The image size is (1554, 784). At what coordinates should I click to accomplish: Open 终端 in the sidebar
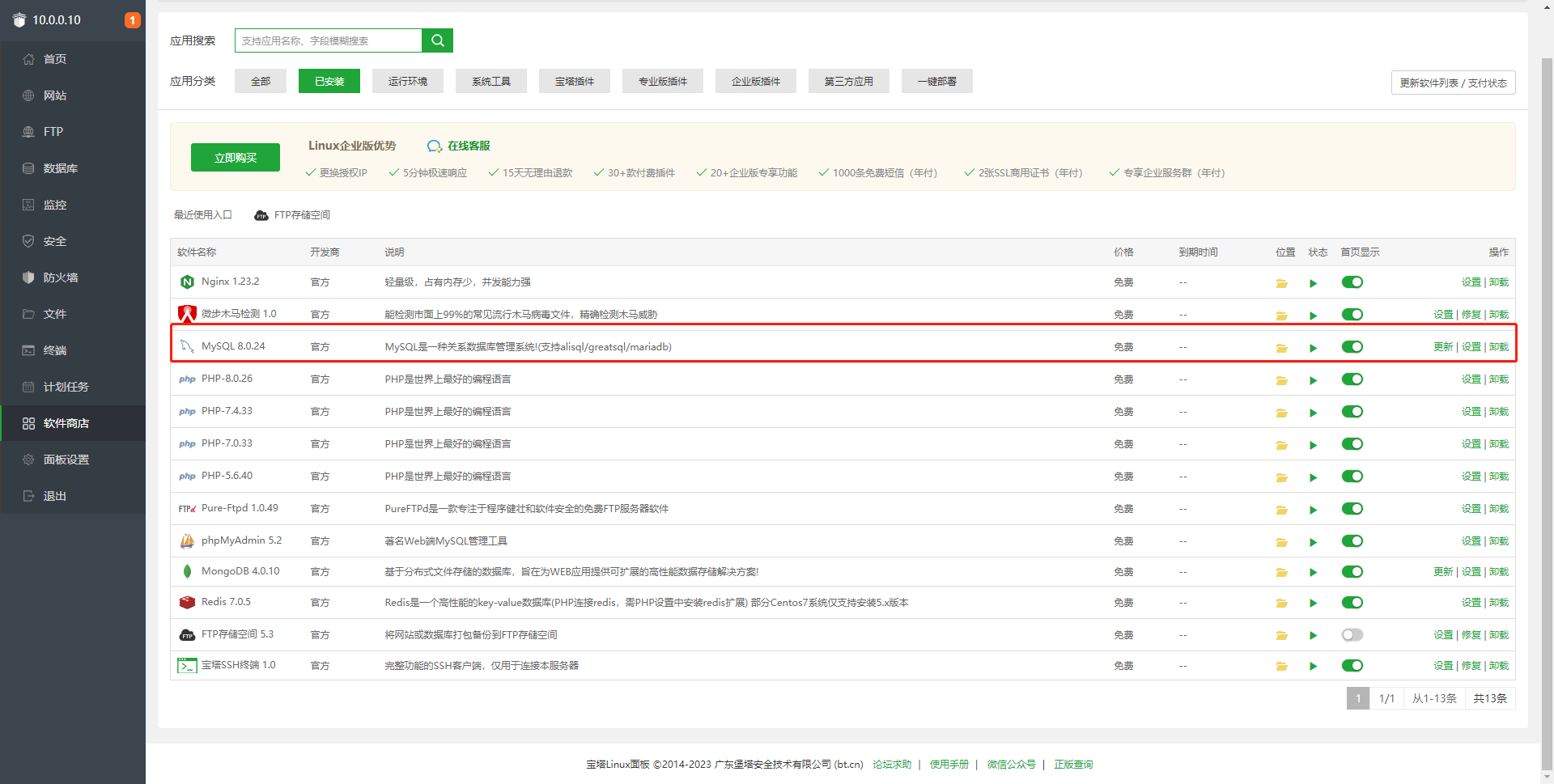73,350
